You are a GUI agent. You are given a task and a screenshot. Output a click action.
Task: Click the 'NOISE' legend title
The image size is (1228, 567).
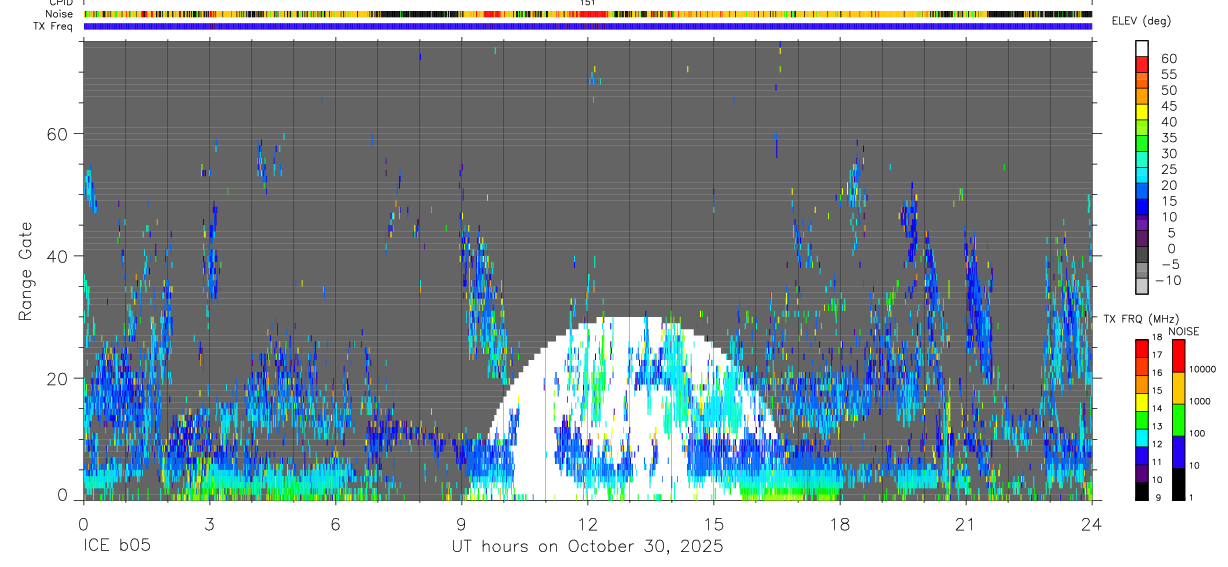1184,331
